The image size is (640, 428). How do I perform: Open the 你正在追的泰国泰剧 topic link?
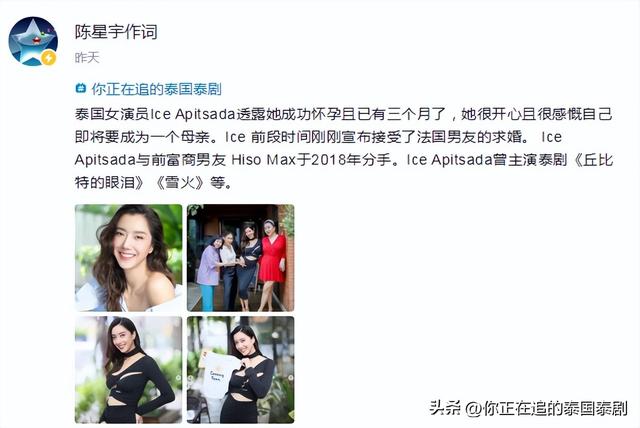pos(156,89)
